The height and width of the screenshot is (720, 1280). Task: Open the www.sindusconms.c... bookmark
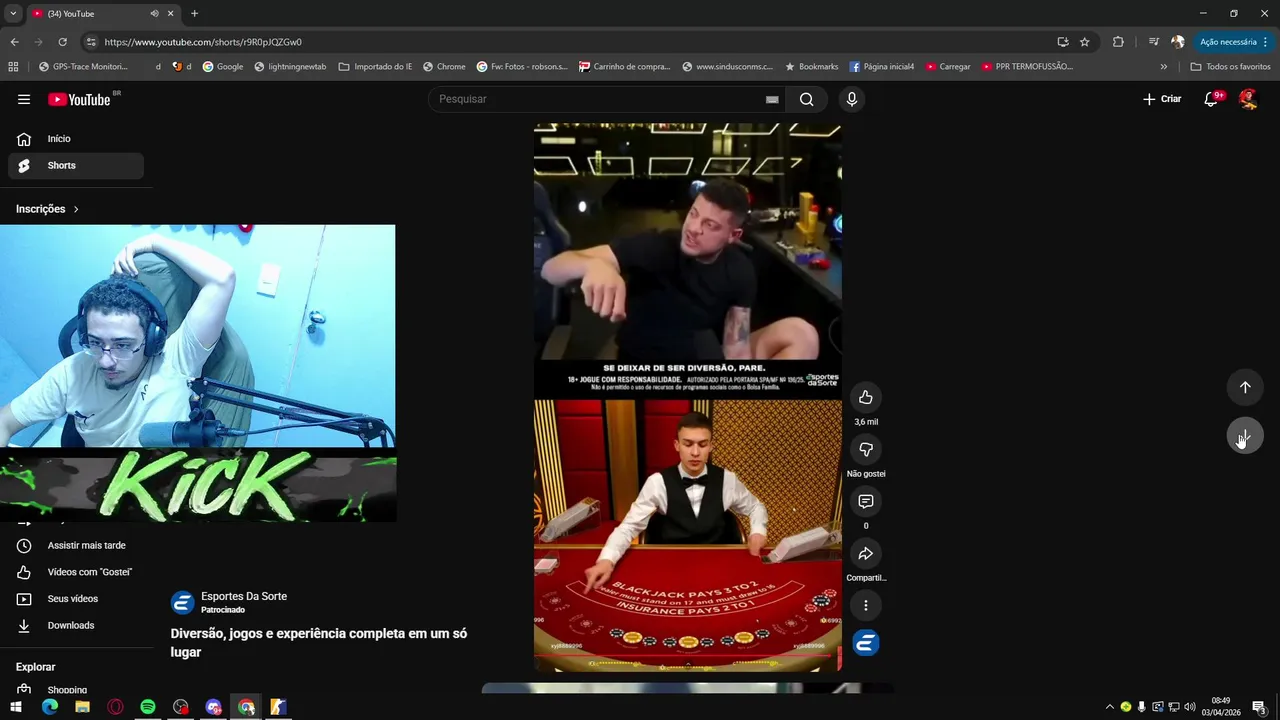click(727, 67)
